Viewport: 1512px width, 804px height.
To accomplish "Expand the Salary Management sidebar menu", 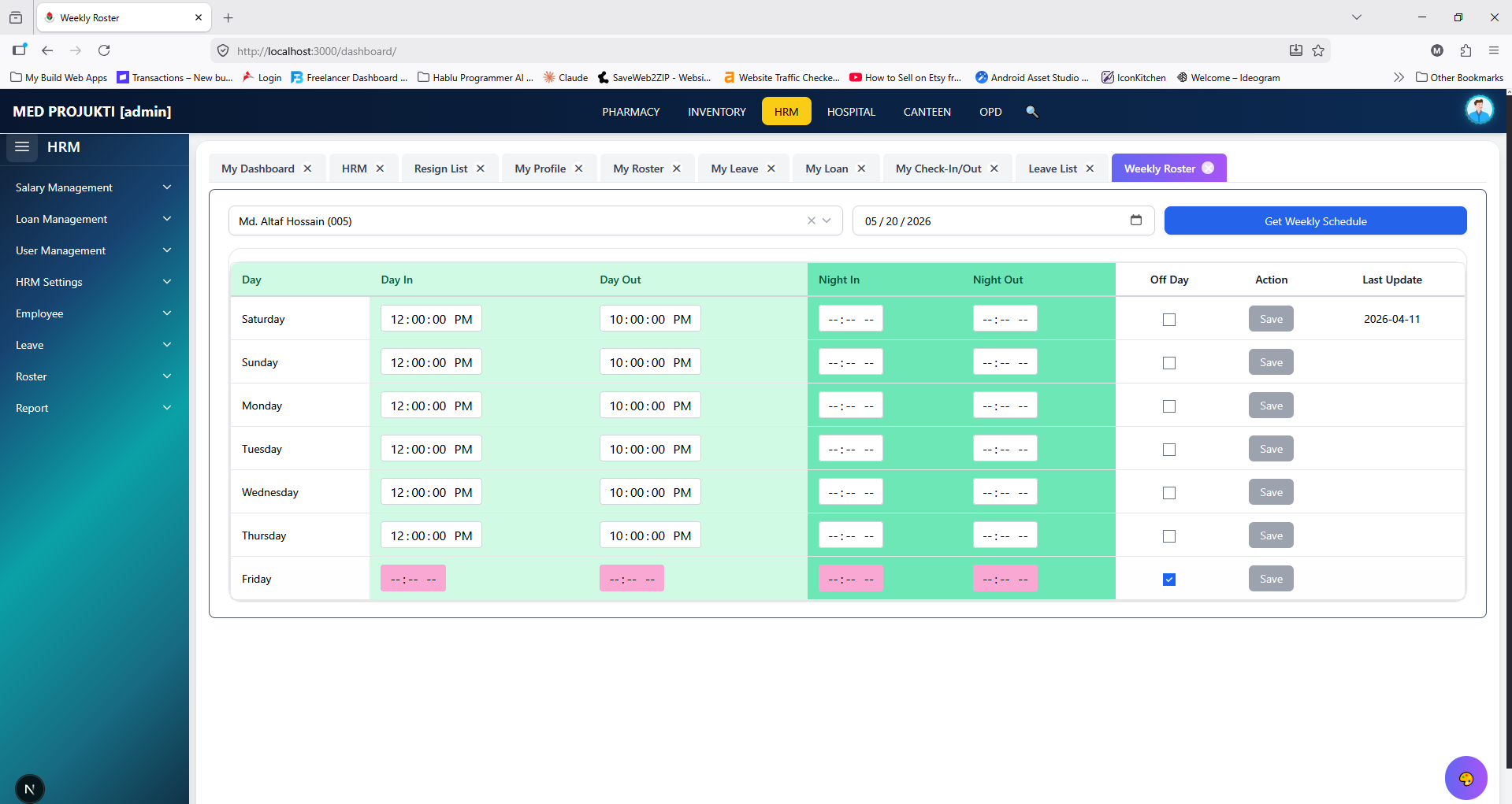I will tap(94, 187).
